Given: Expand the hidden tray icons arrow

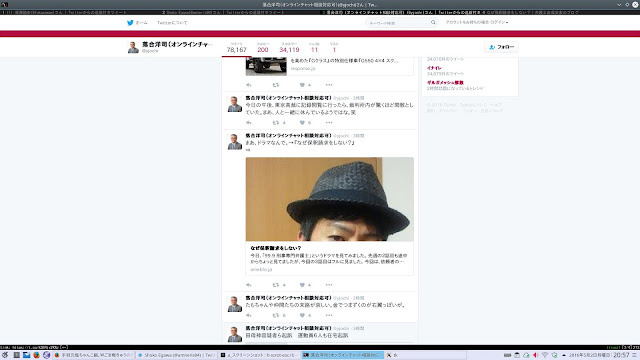Looking at the screenshot, I should (x=564, y=355).
